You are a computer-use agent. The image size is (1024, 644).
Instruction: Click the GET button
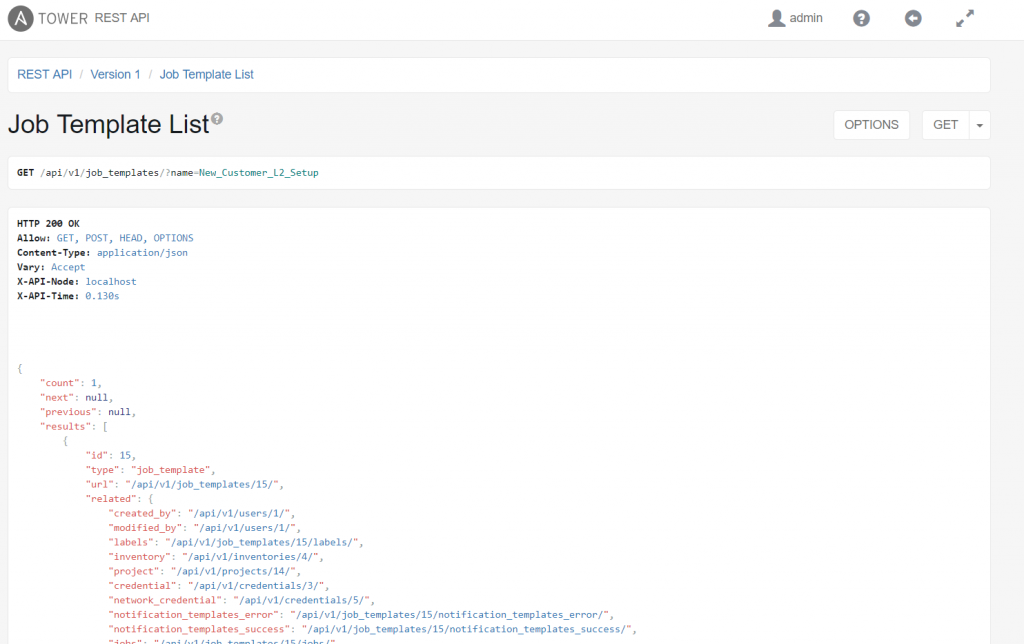(x=944, y=124)
